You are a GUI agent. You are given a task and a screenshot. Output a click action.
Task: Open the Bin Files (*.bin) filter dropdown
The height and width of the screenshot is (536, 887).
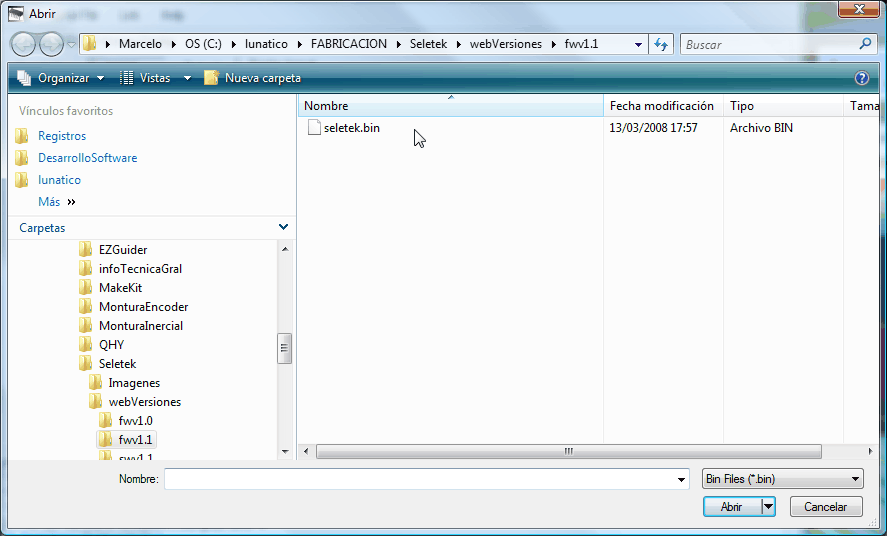pos(782,479)
